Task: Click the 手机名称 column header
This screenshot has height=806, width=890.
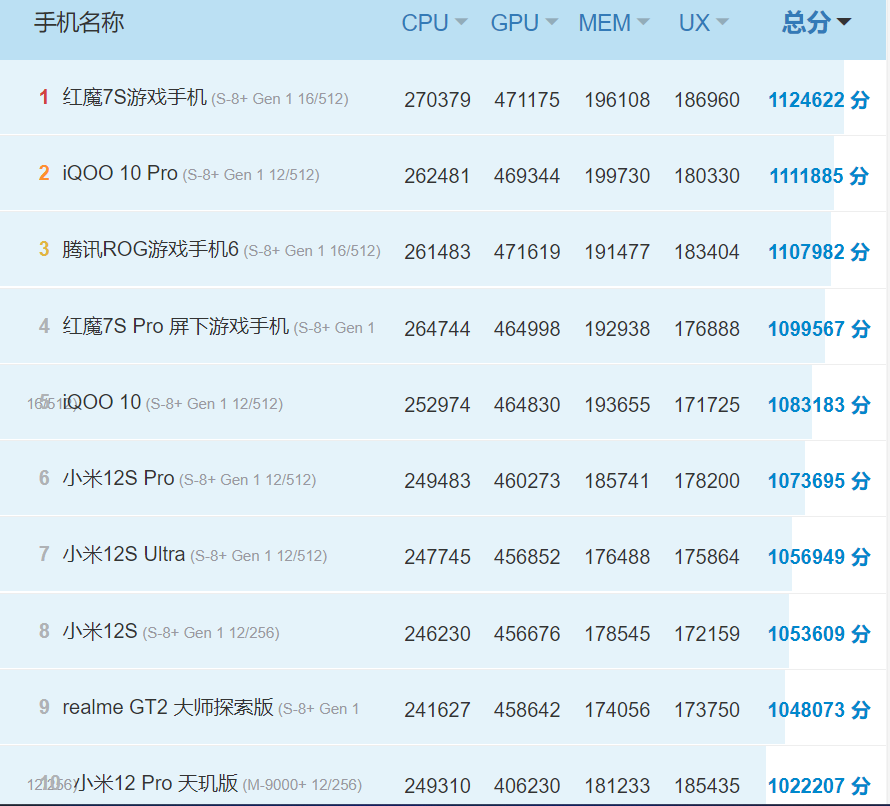Action: (x=79, y=23)
